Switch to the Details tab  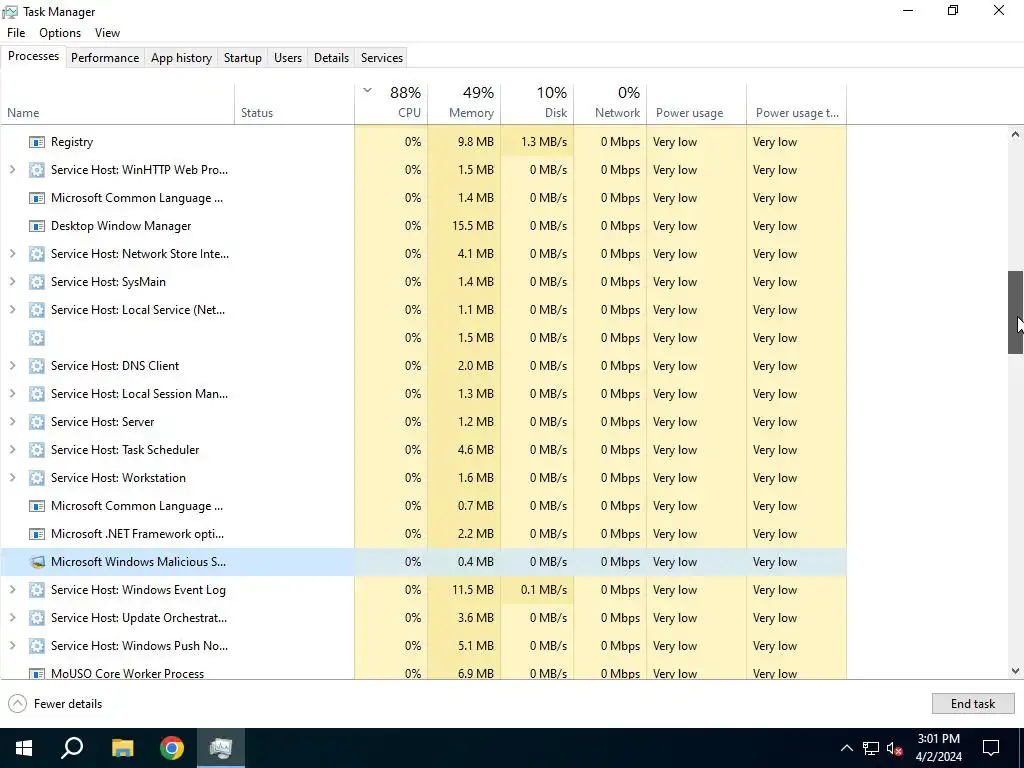tap(331, 57)
